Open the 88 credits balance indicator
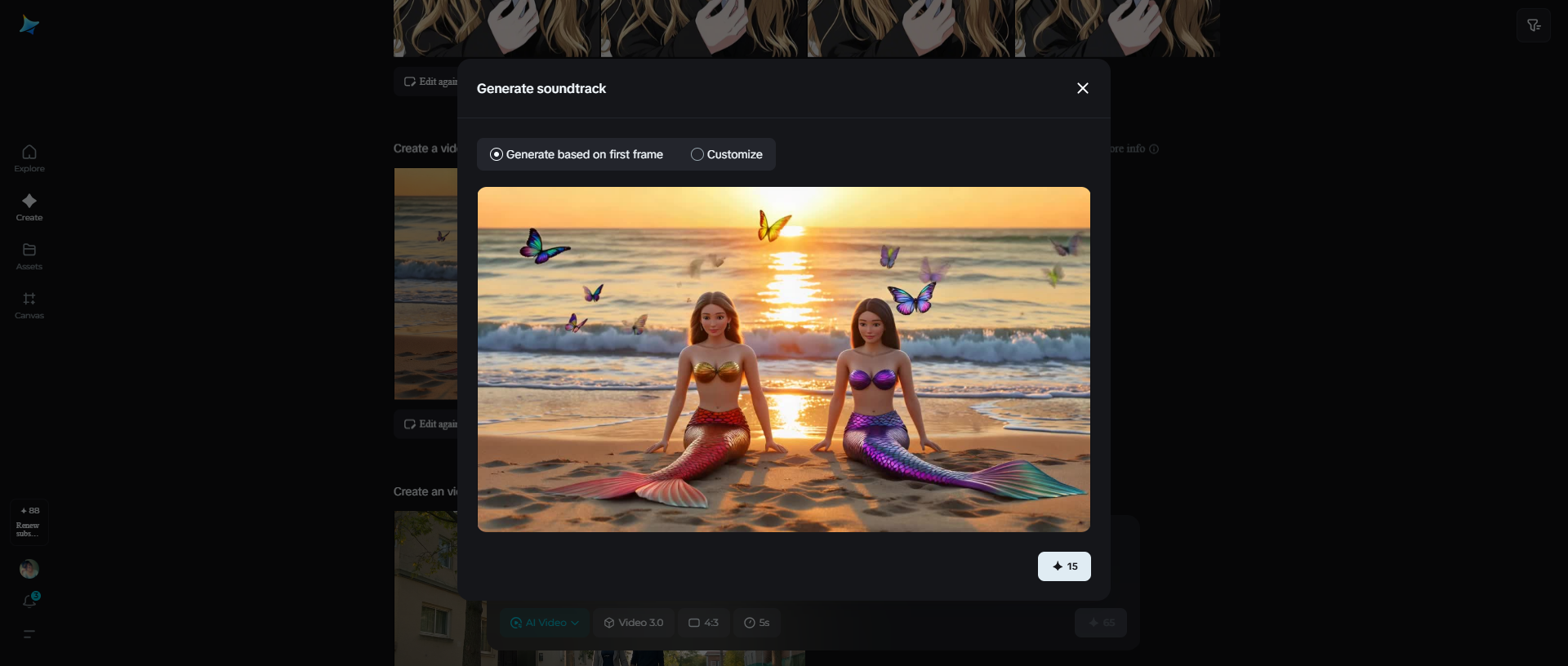Screen dimensions: 1568x666 tap(29, 511)
